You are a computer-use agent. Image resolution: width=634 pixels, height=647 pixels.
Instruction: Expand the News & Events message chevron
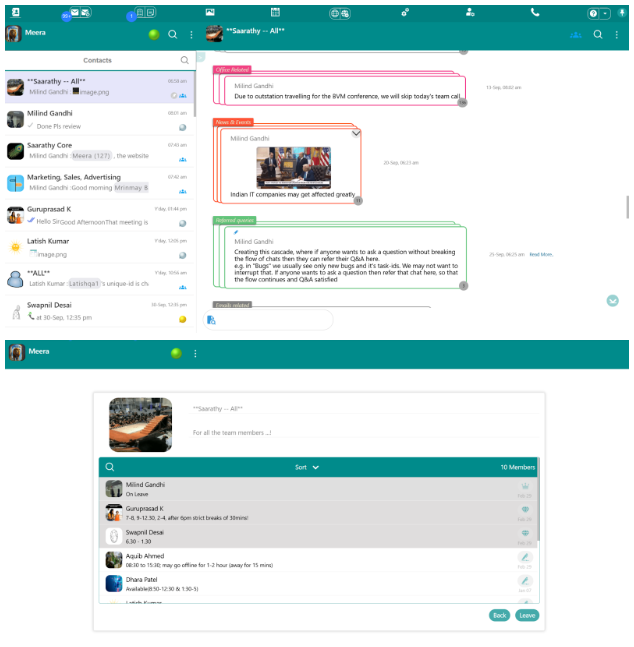click(x=355, y=132)
